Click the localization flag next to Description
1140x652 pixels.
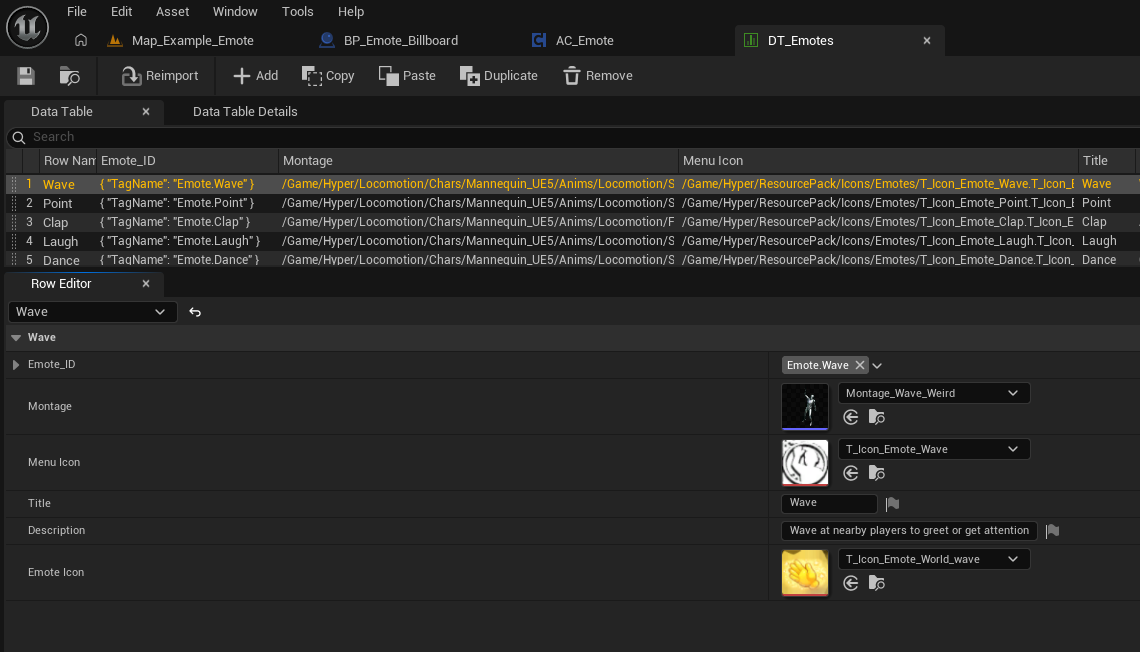point(1052,531)
